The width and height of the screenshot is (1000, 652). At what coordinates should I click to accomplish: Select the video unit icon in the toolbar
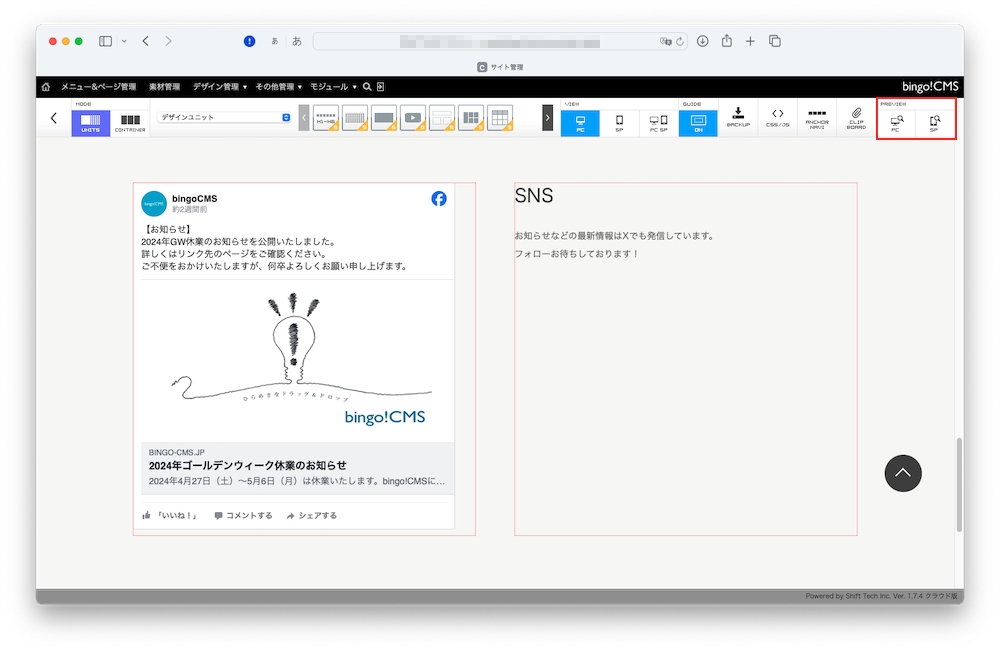pos(412,119)
